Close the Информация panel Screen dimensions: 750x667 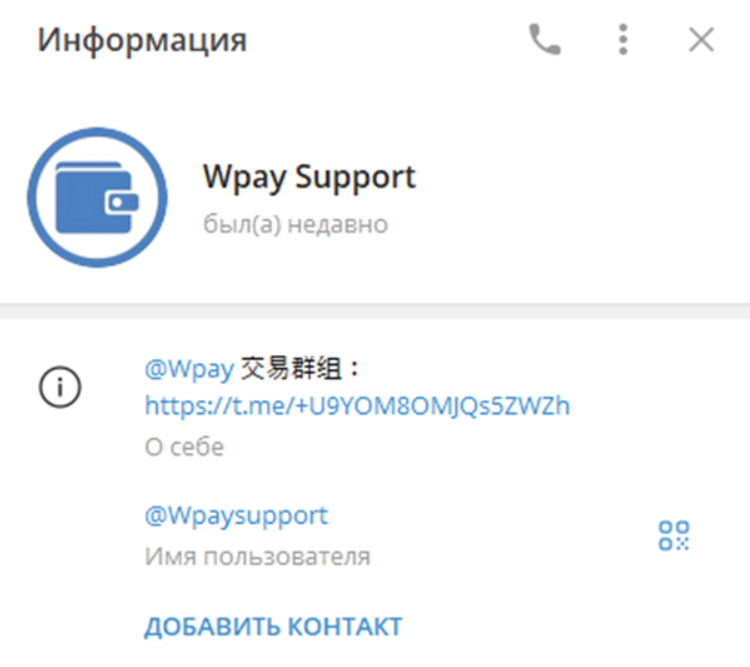coord(701,39)
